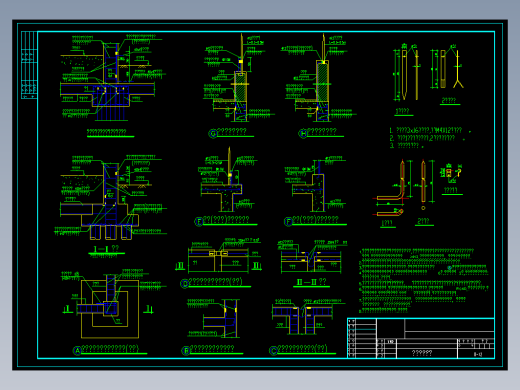Pick the circled G detail marker

click(213, 134)
